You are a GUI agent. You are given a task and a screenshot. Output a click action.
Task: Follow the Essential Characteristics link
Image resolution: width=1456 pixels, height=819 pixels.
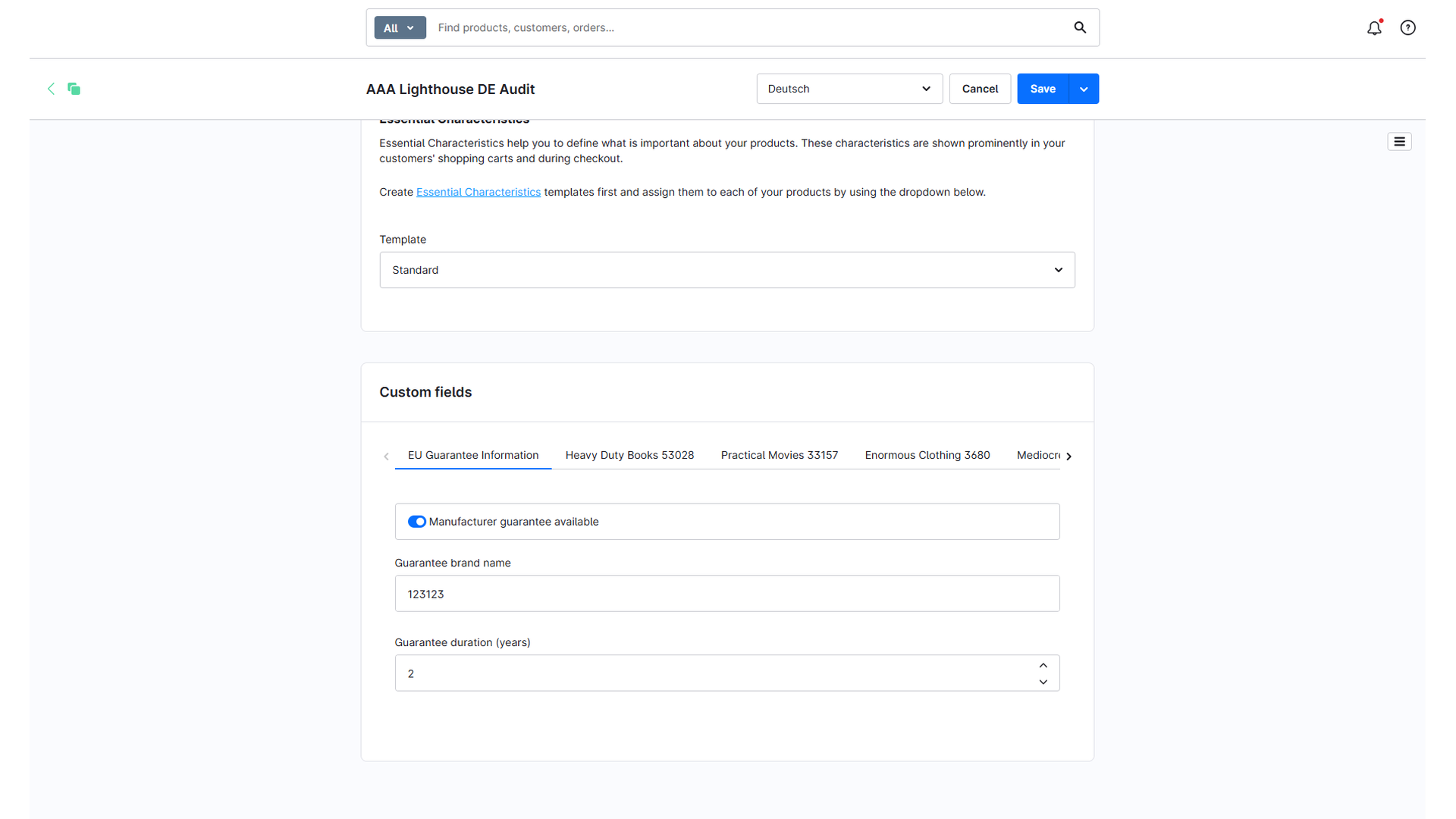point(479,192)
